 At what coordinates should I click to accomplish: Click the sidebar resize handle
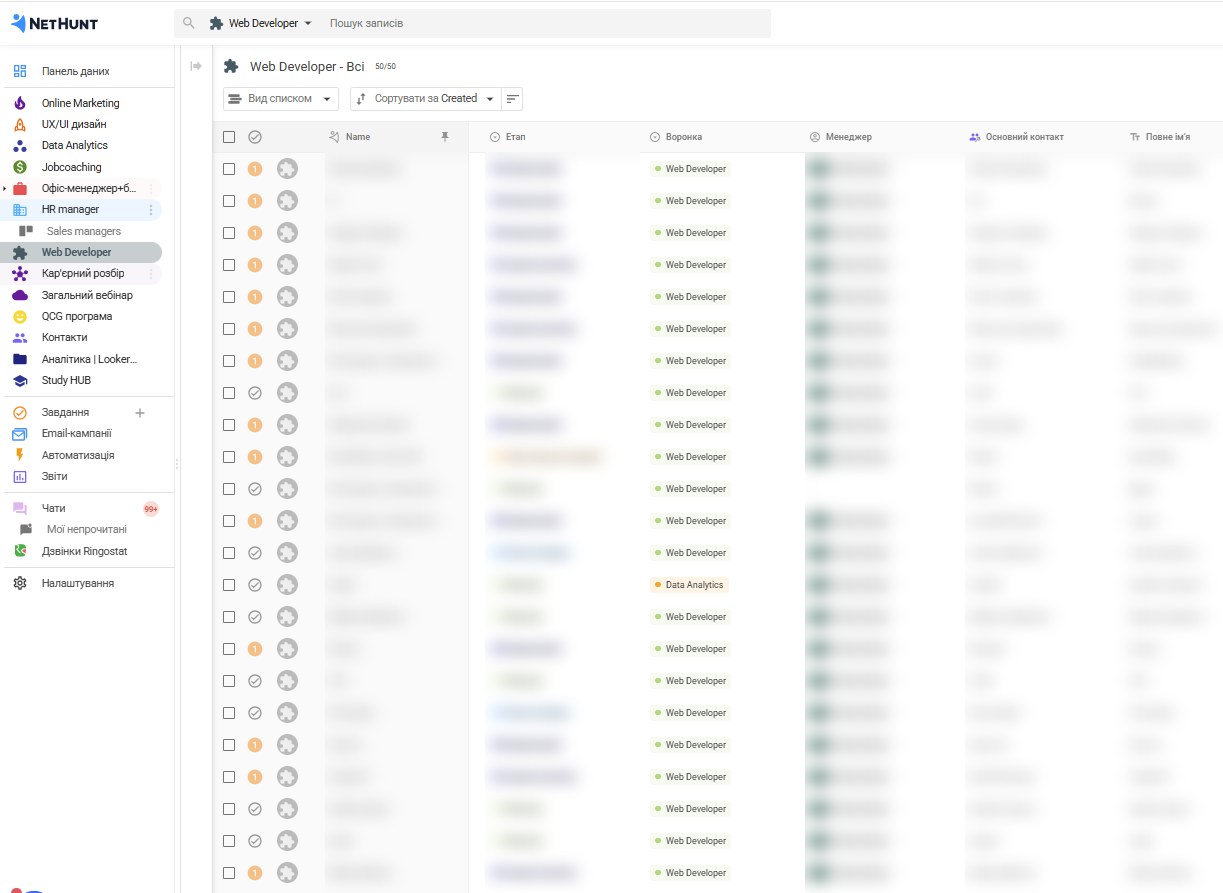coord(177,464)
